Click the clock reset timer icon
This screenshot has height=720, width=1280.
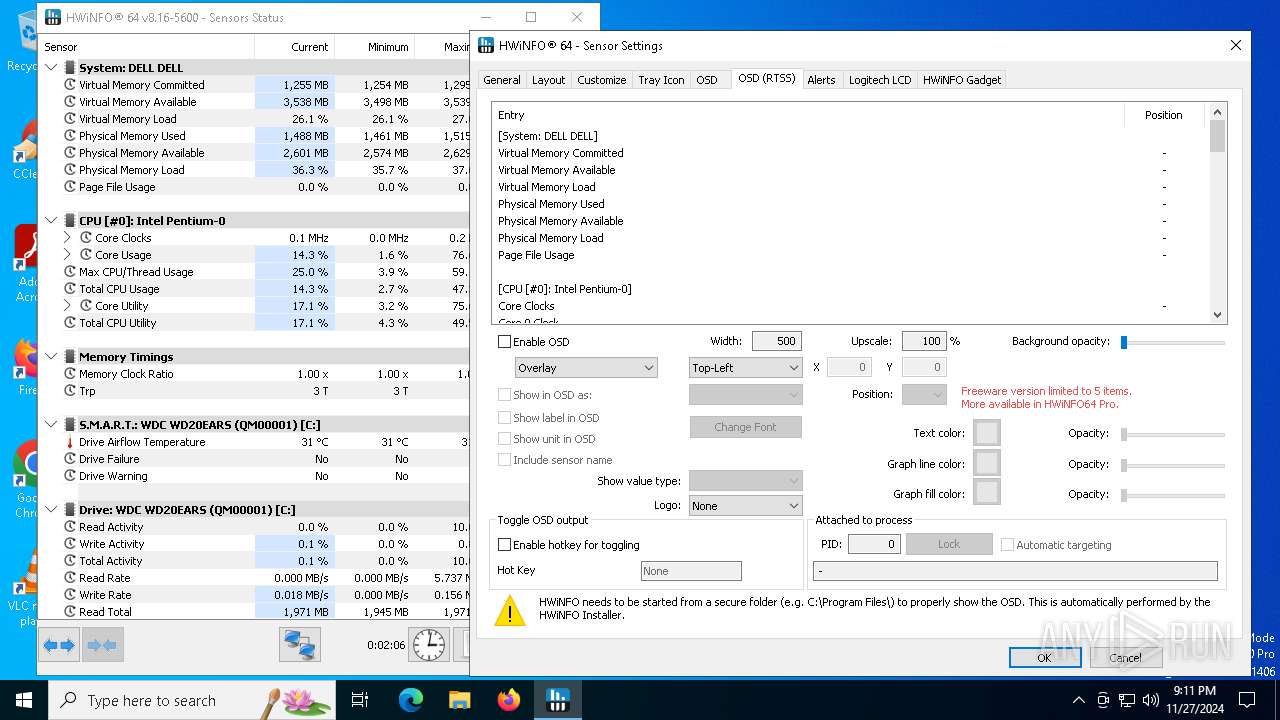430,645
